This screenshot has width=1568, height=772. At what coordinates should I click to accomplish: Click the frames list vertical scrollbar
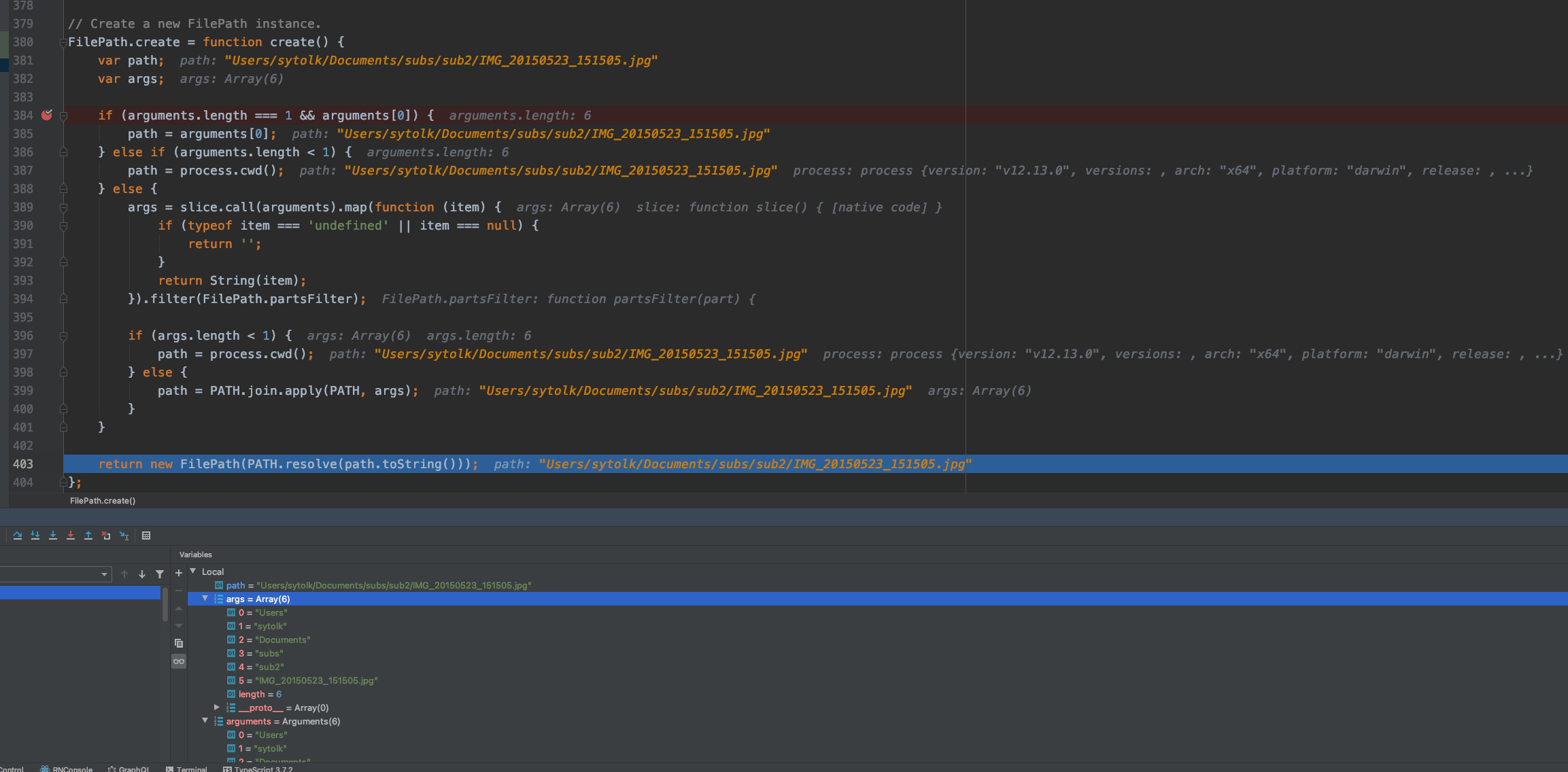point(165,604)
